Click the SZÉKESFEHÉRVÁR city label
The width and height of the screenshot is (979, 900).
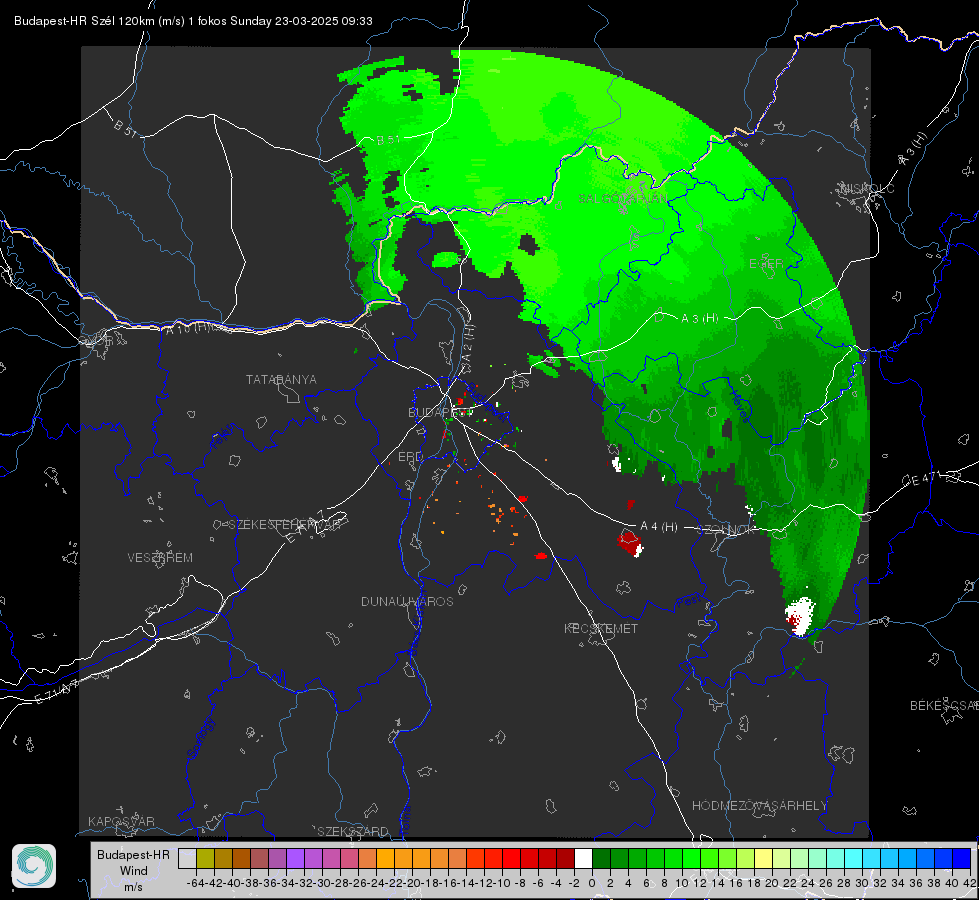click(x=285, y=524)
